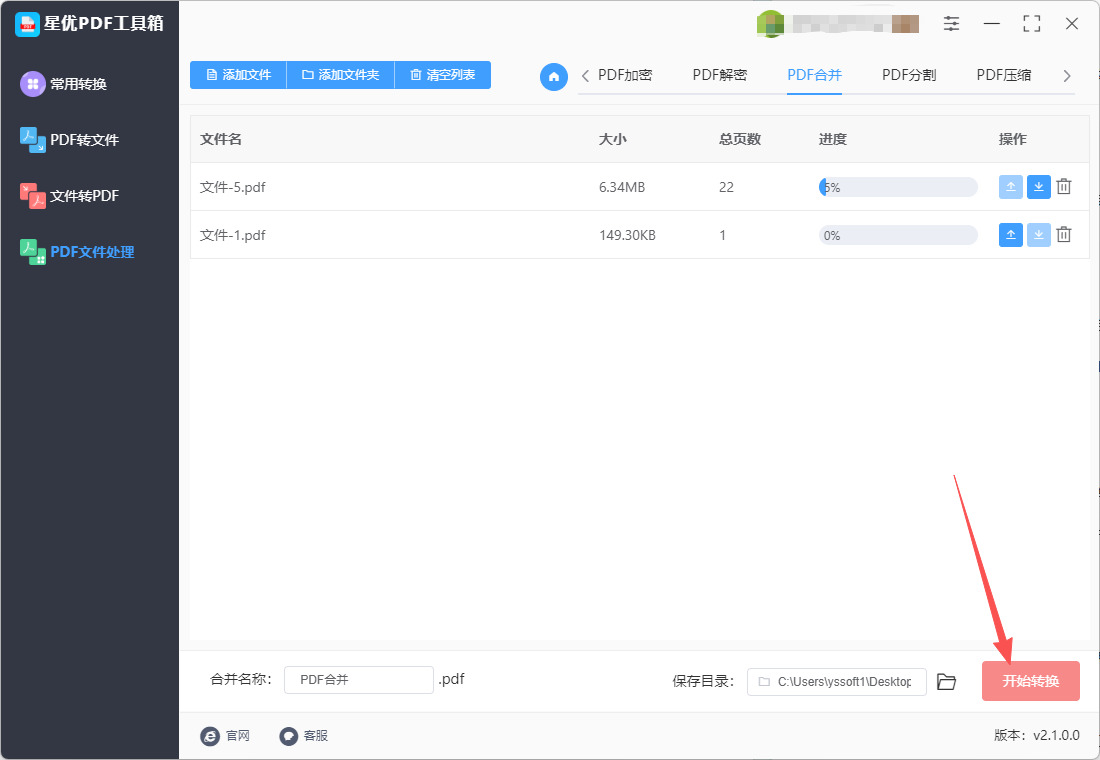Toggle fullscreen window icon
The width and height of the screenshot is (1100, 760).
(1032, 23)
